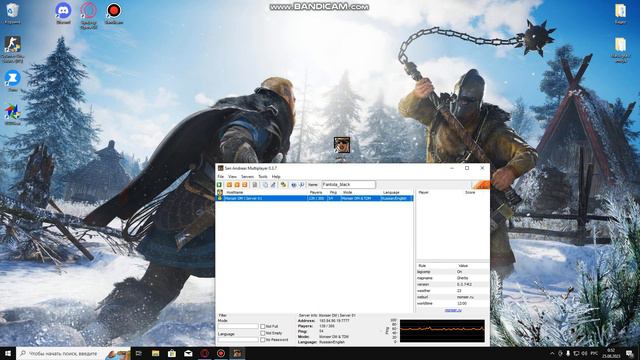The width and height of the screenshot is (640, 360).
Task: Select the second folder on desktop right
Action: coord(620,49)
